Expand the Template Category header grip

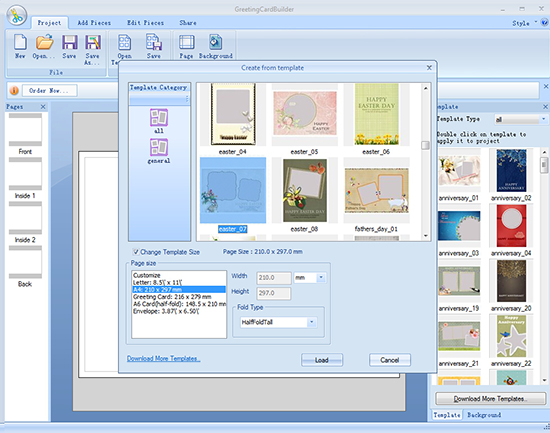187,99
